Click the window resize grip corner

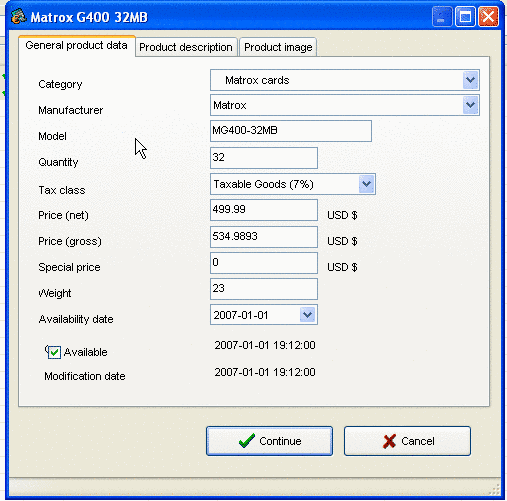tap(494, 489)
